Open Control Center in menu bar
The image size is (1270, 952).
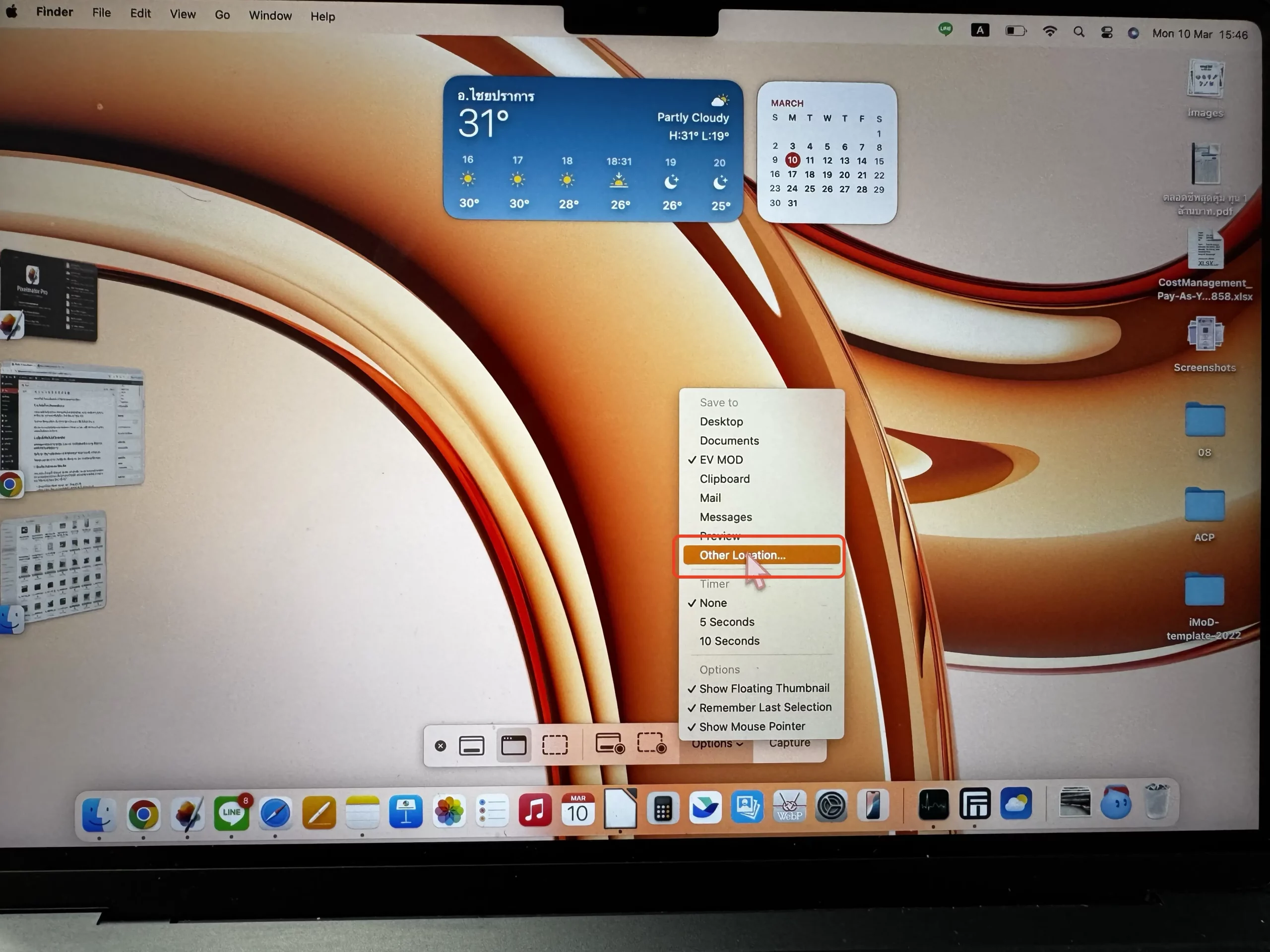coord(1106,33)
